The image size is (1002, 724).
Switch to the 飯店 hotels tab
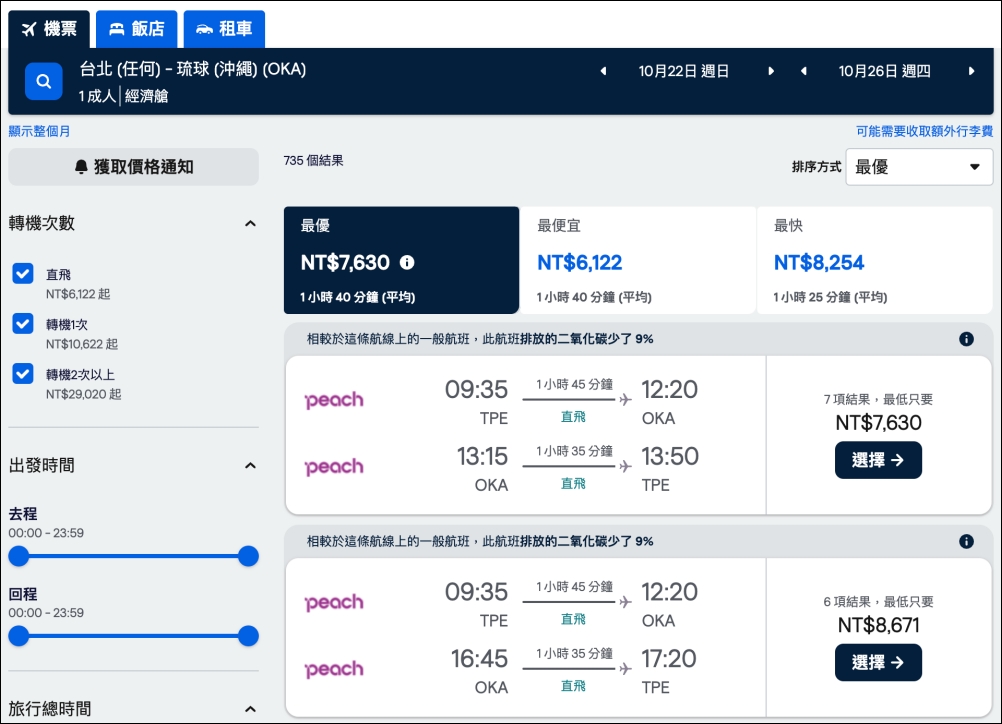click(137, 29)
